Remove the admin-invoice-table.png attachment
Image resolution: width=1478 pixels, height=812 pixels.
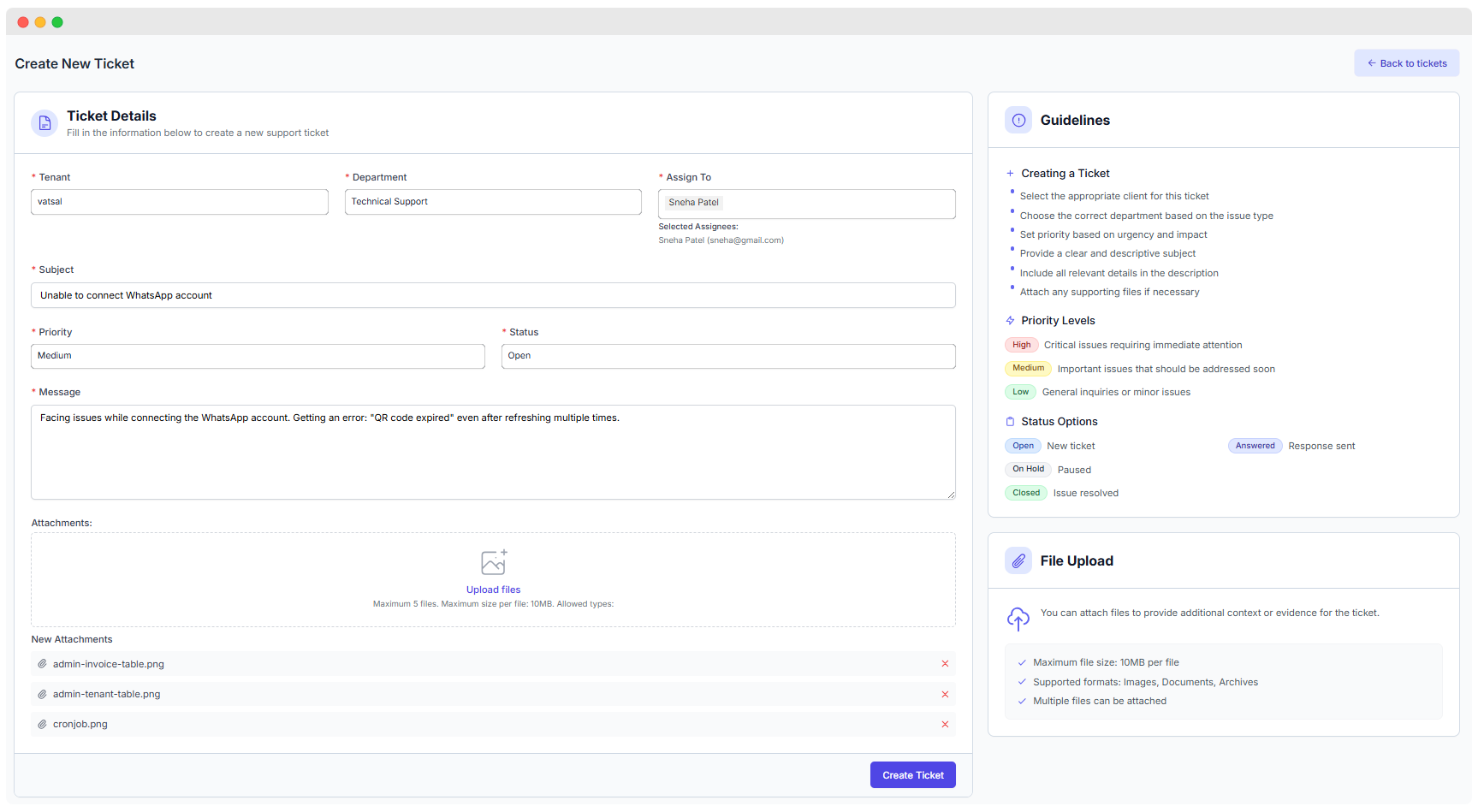click(x=945, y=664)
